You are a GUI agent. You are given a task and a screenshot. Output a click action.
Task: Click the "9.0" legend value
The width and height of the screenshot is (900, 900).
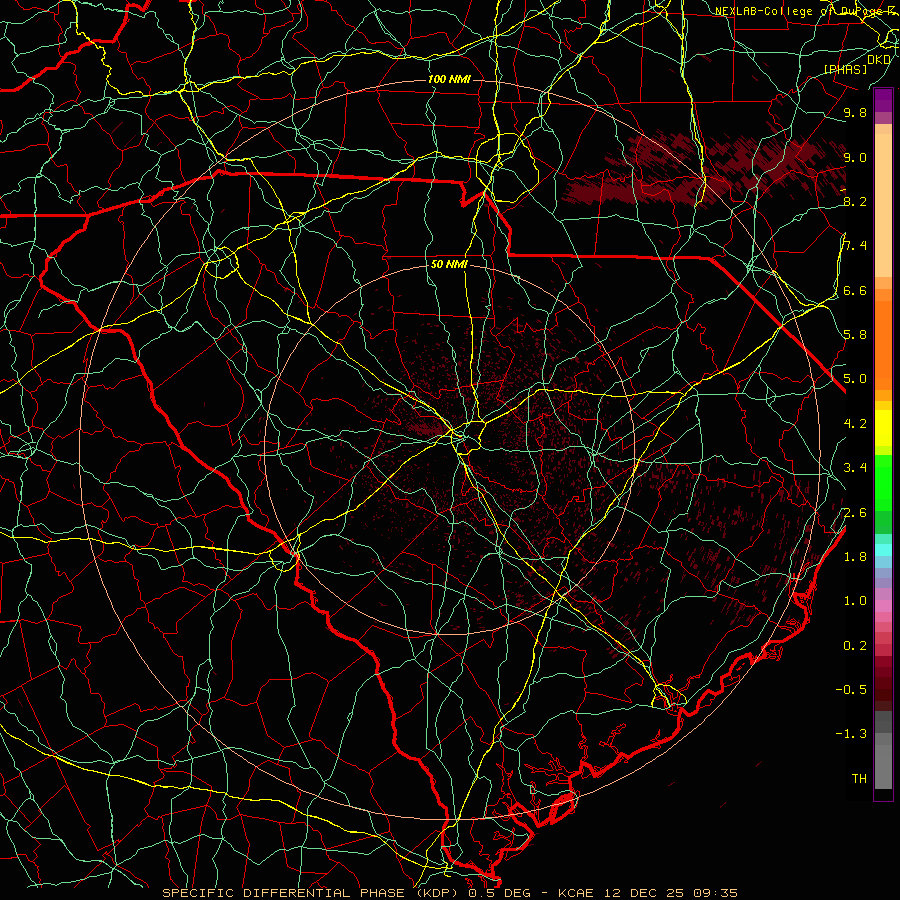coord(855,158)
